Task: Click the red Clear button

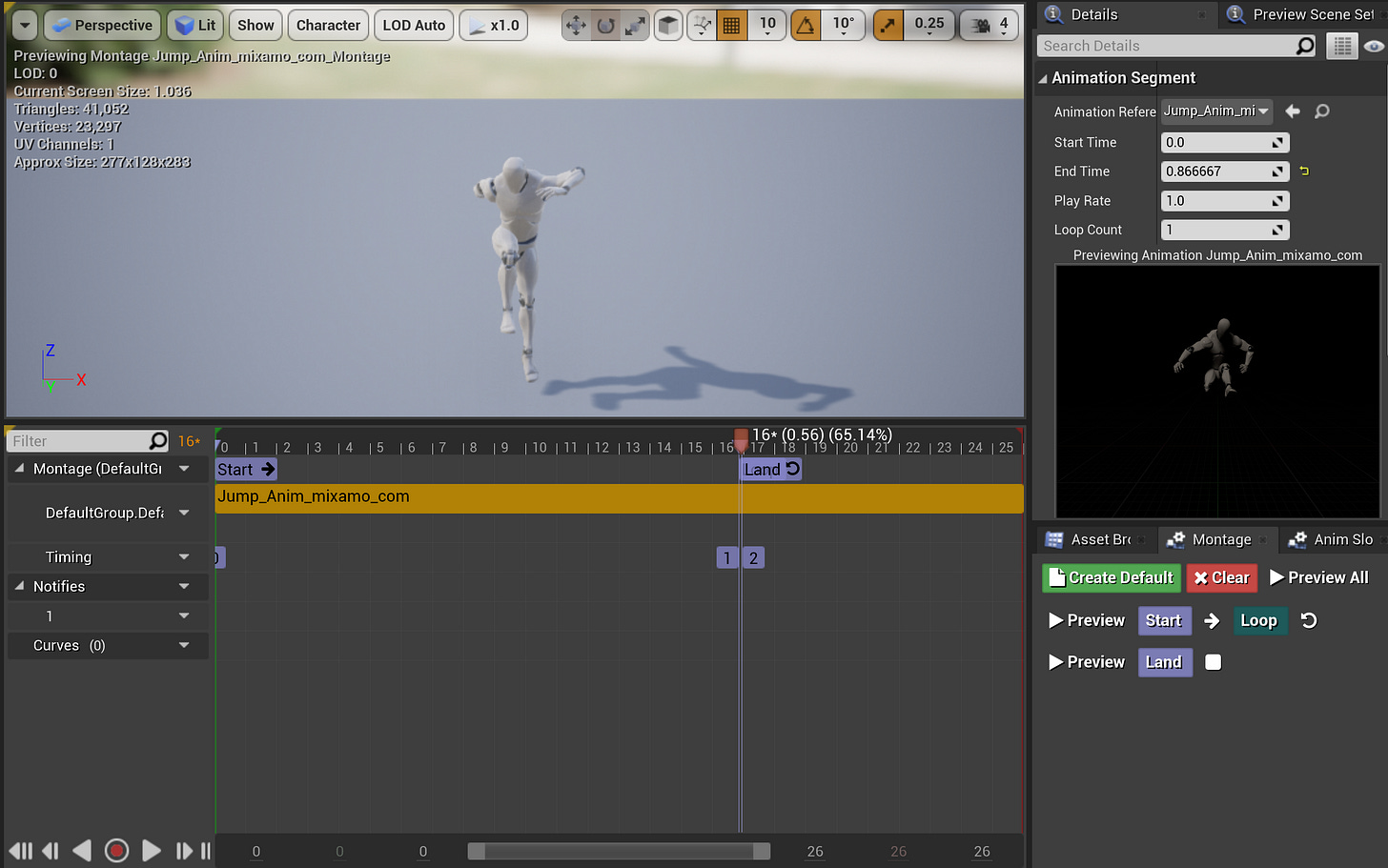Action: pos(1221,578)
